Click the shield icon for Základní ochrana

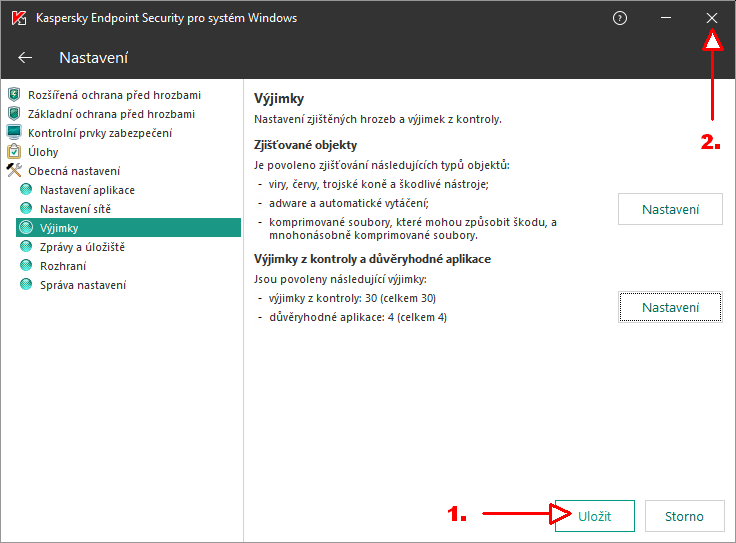[14, 114]
